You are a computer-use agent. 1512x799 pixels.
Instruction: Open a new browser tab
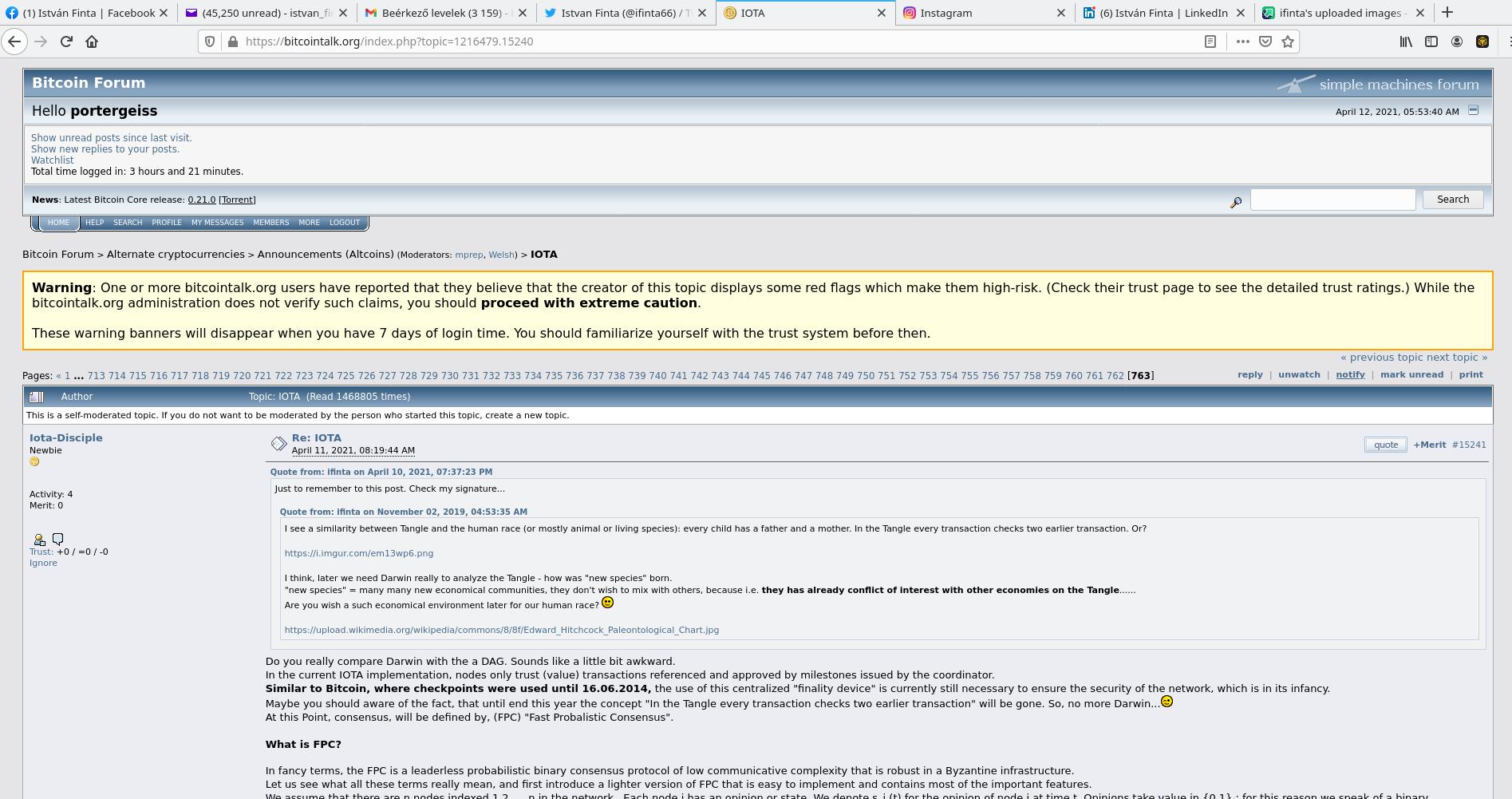[1447, 12]
